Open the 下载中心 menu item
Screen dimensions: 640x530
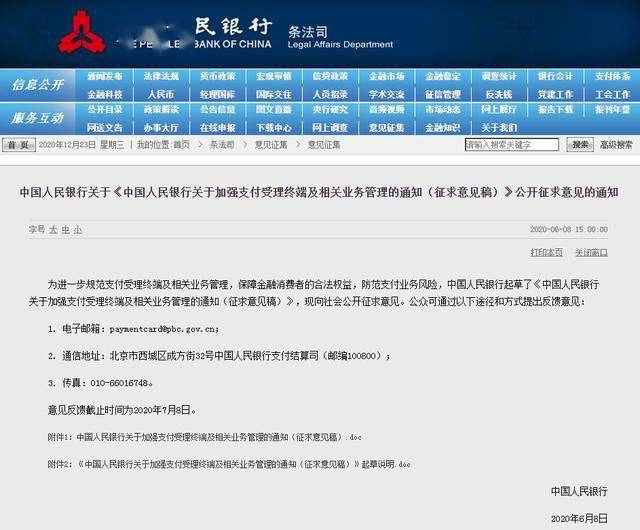coord(274,128)
